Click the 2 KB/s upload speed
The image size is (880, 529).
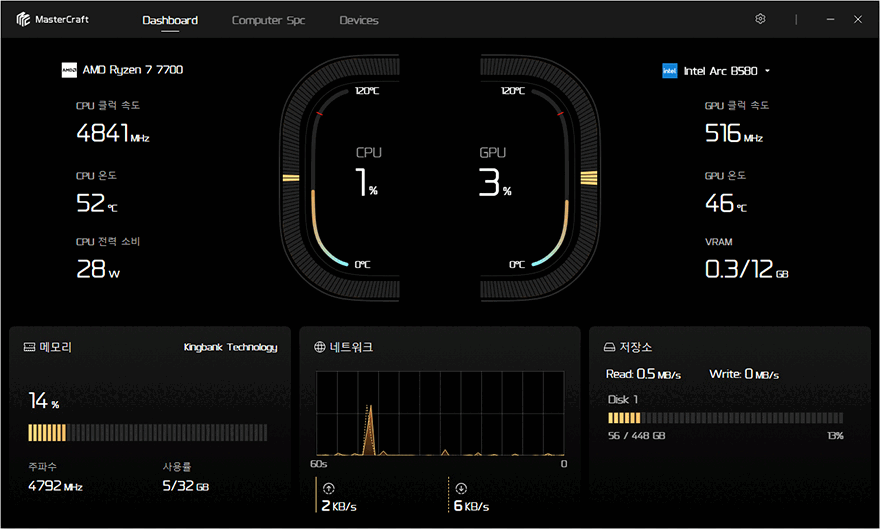(x=339, y=506)
